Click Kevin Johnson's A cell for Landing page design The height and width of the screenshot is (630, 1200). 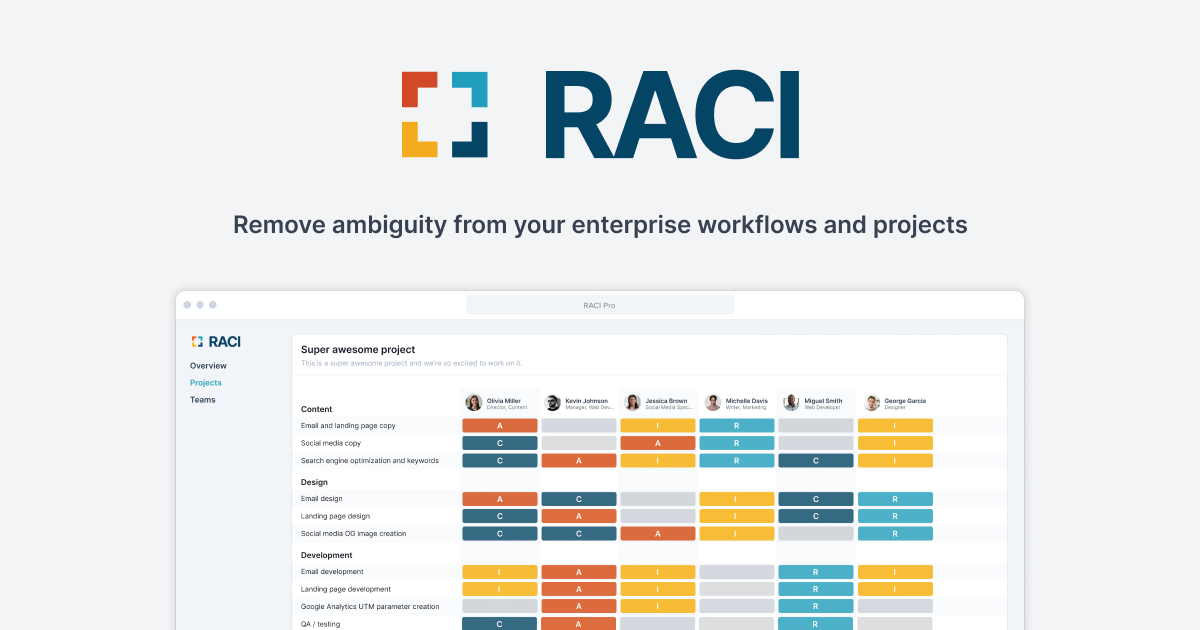pyautogui.click(x=579, y=516)
